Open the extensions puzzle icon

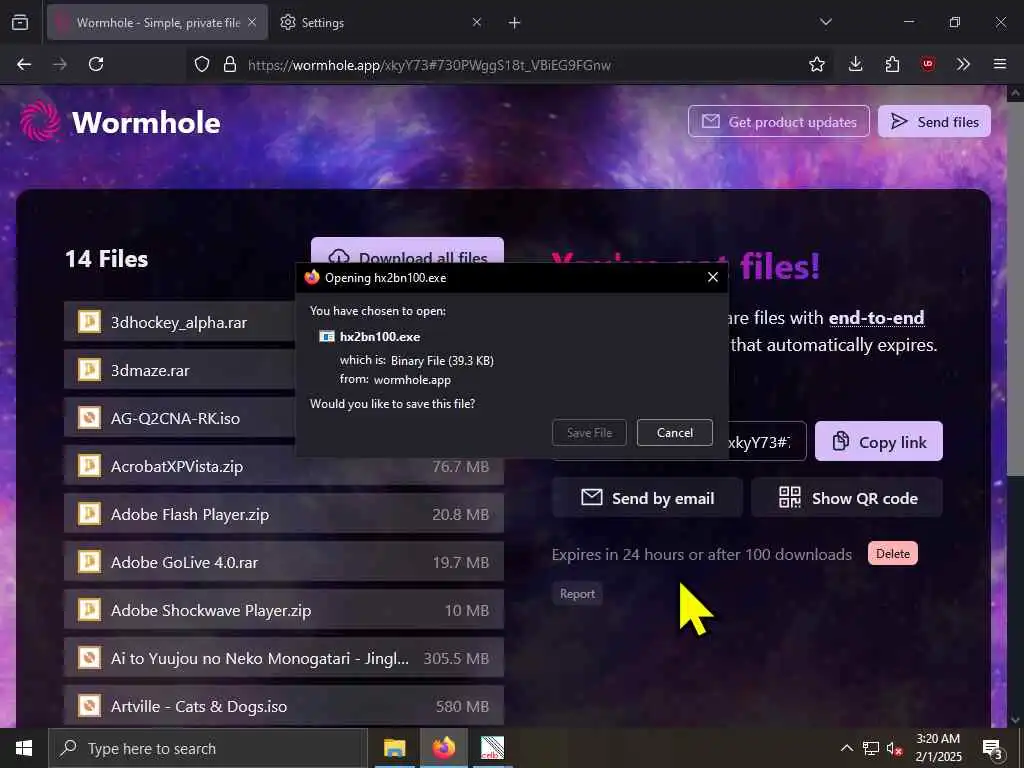(x=892, y=64)
